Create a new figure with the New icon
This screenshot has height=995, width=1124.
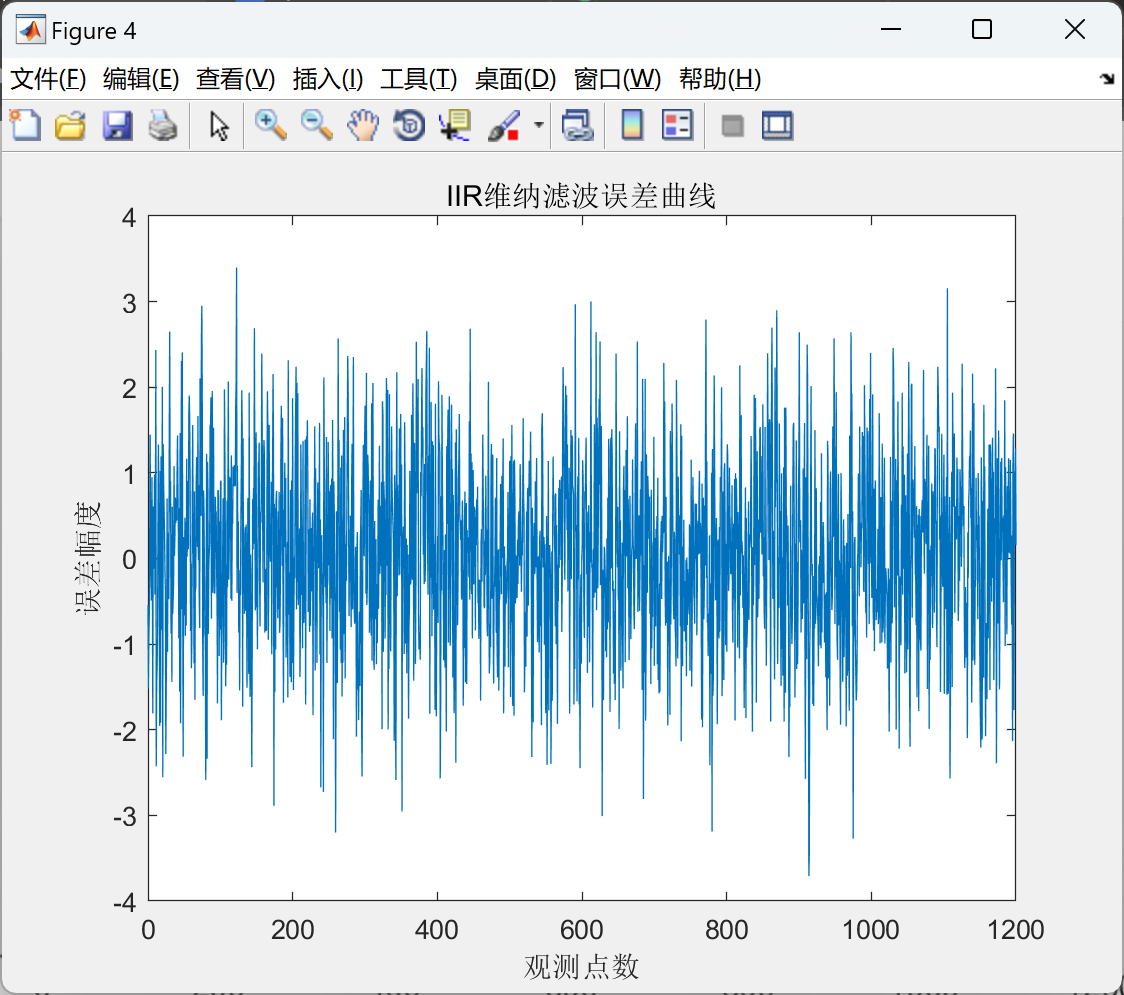point(25,125)
